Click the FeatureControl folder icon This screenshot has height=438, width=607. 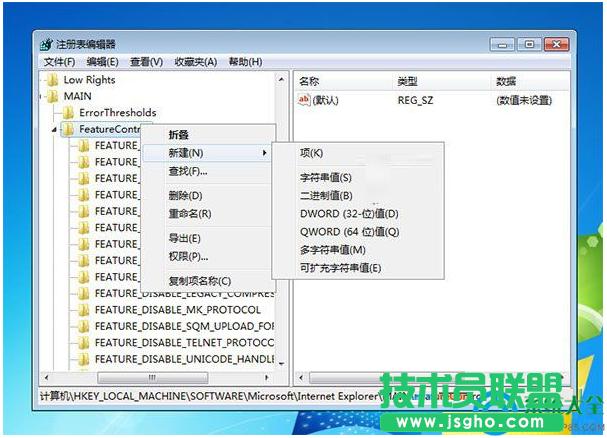[x=68, y=129]
